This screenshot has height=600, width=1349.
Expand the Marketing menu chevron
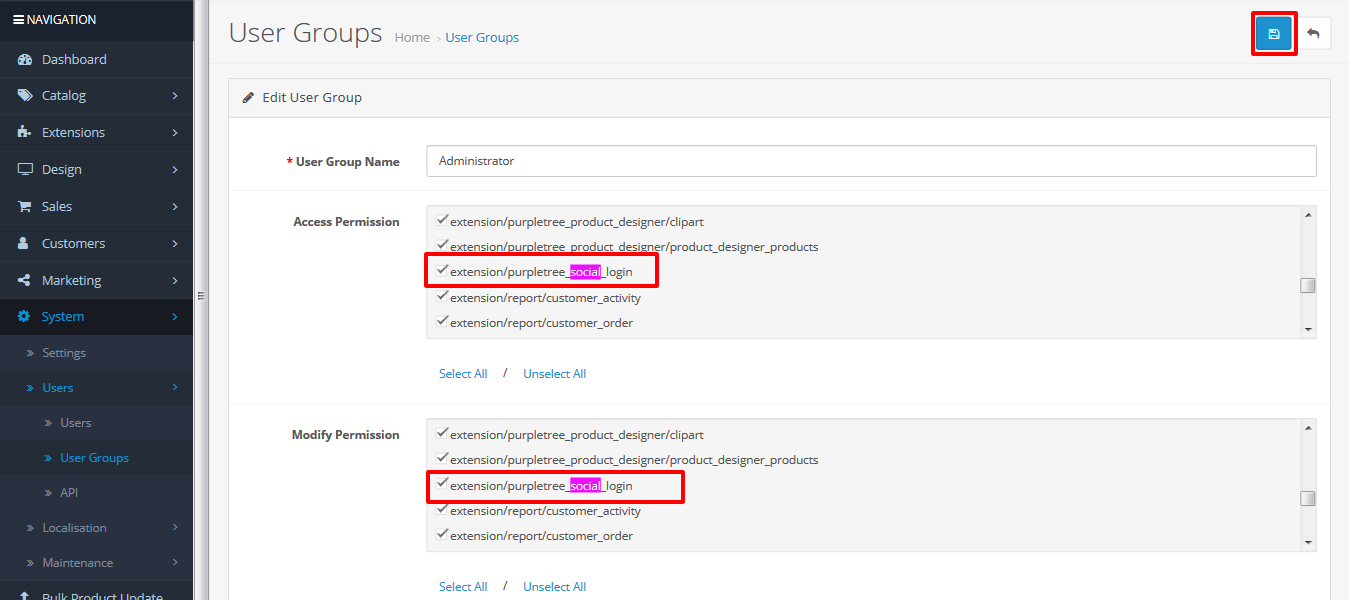tap(175, 280)
